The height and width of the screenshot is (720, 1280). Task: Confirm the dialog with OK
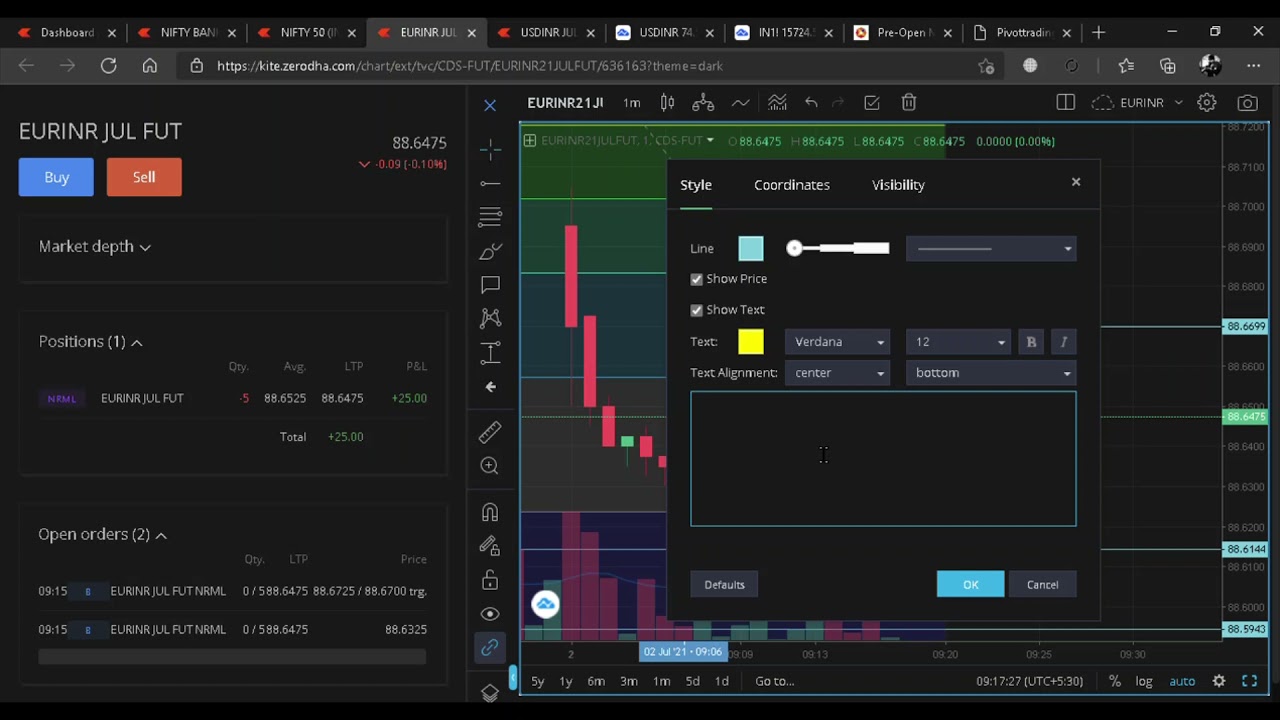pos(970,585)
